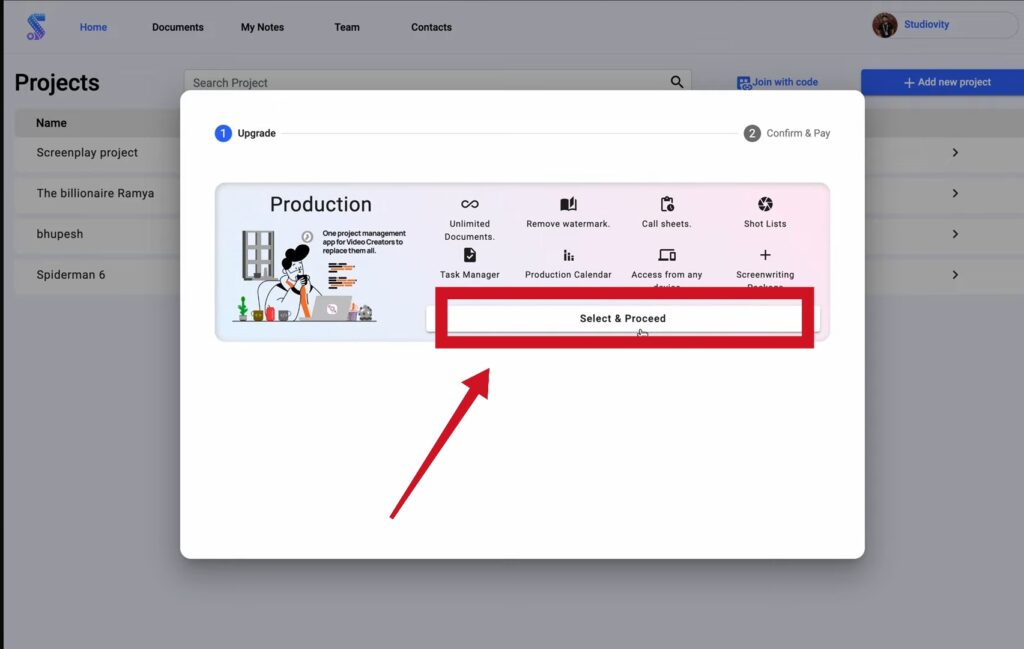This screenshot has width=1024, height=649.
Task: Click the Call sheets clipboard icon
Action: click(667, 204)
